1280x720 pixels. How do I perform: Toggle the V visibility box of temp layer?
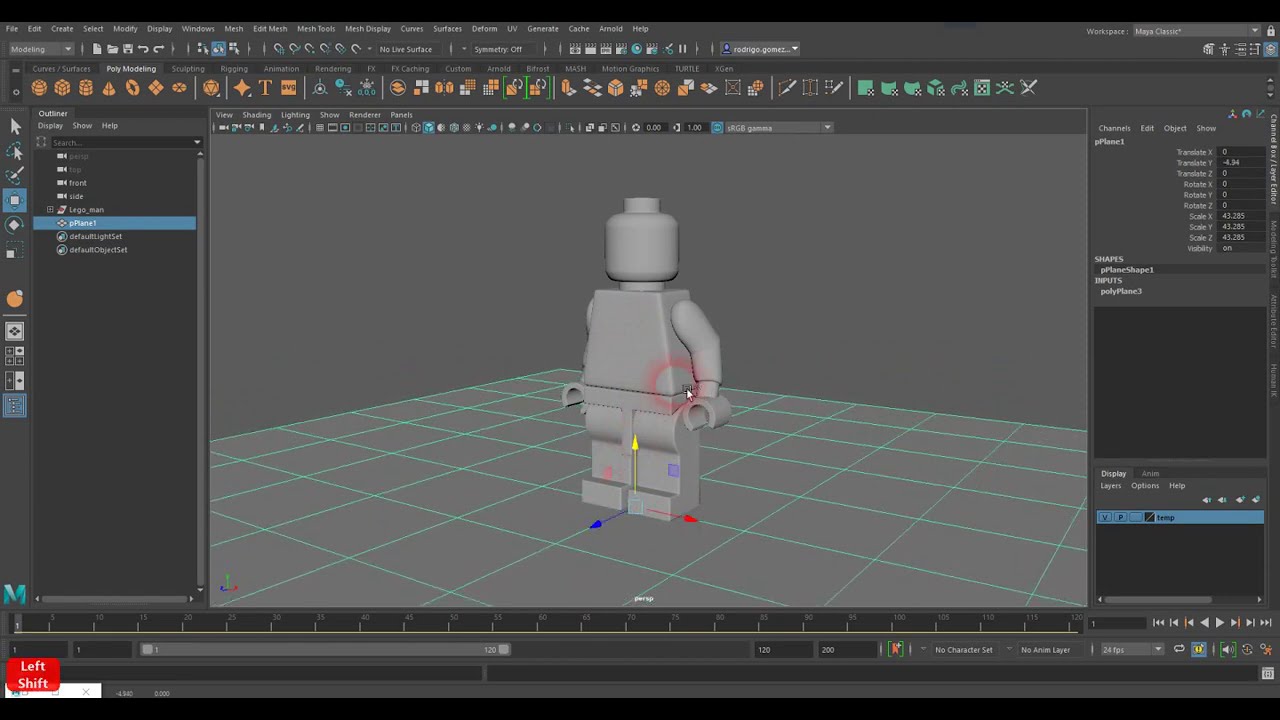coord(1104,517)
